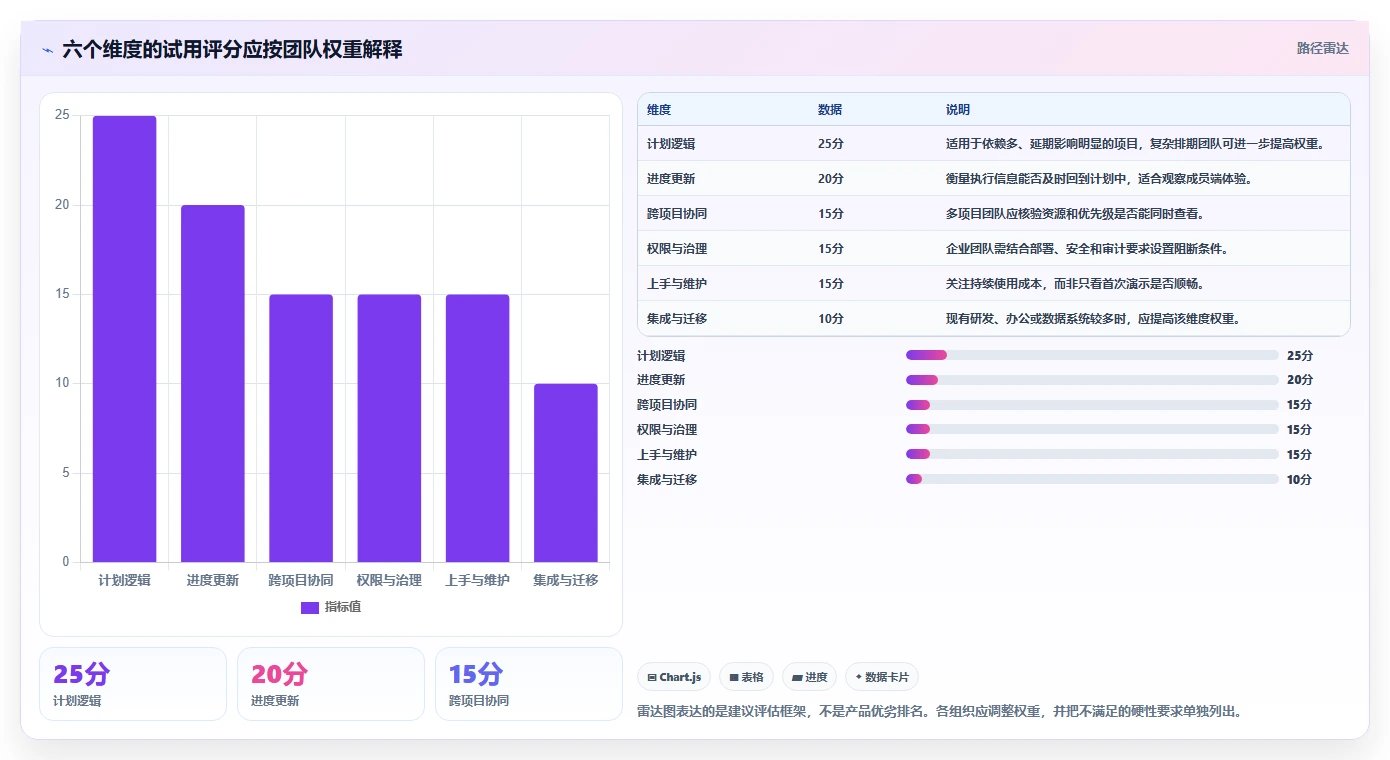Click the 跨项目协同 bar in the chart

click(301, 428)
